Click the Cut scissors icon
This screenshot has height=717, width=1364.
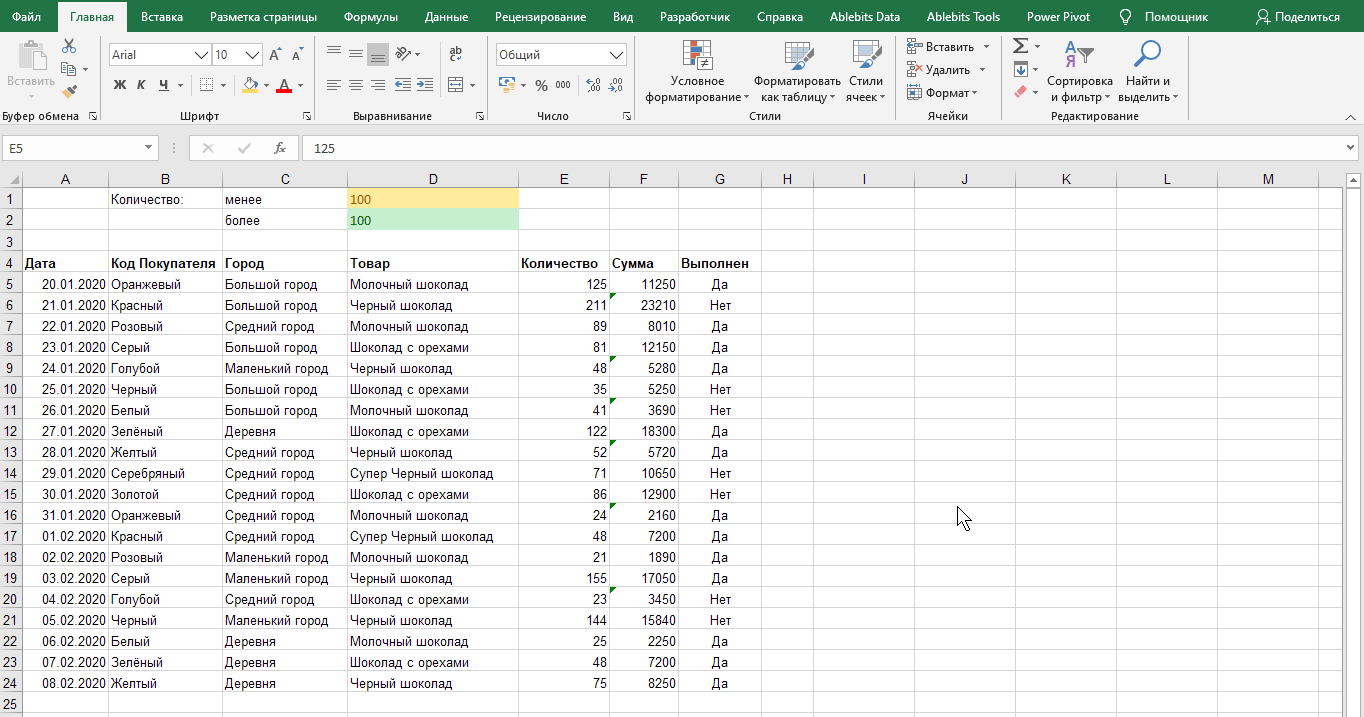(68, 46)
